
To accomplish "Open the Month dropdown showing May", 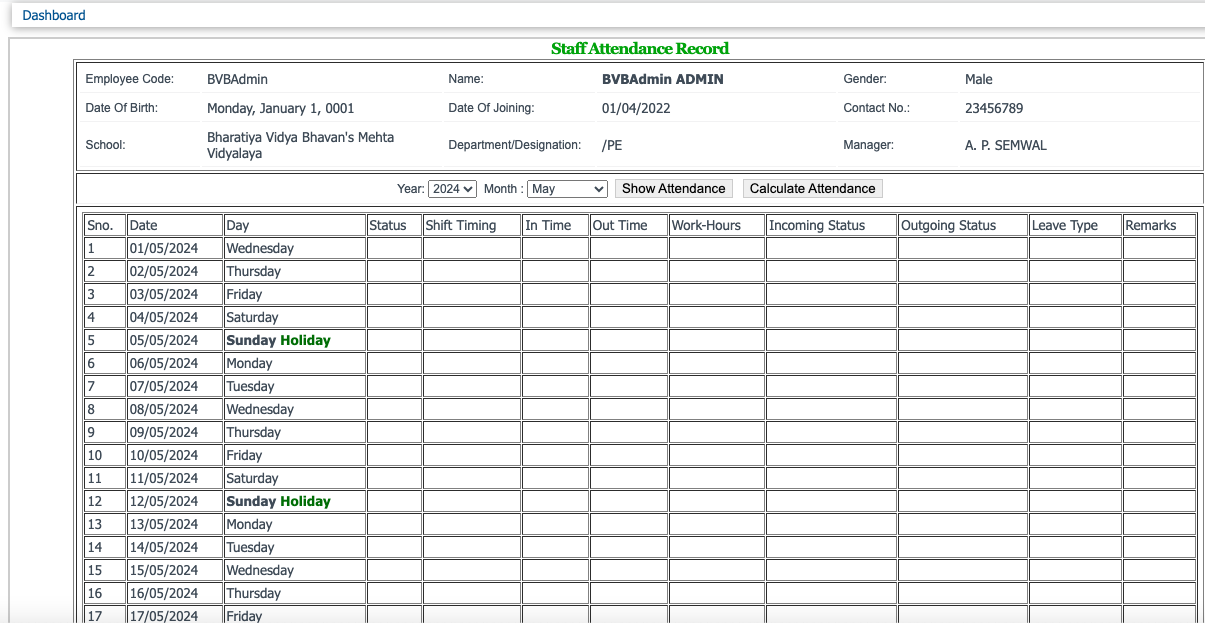I will [567, 188].
